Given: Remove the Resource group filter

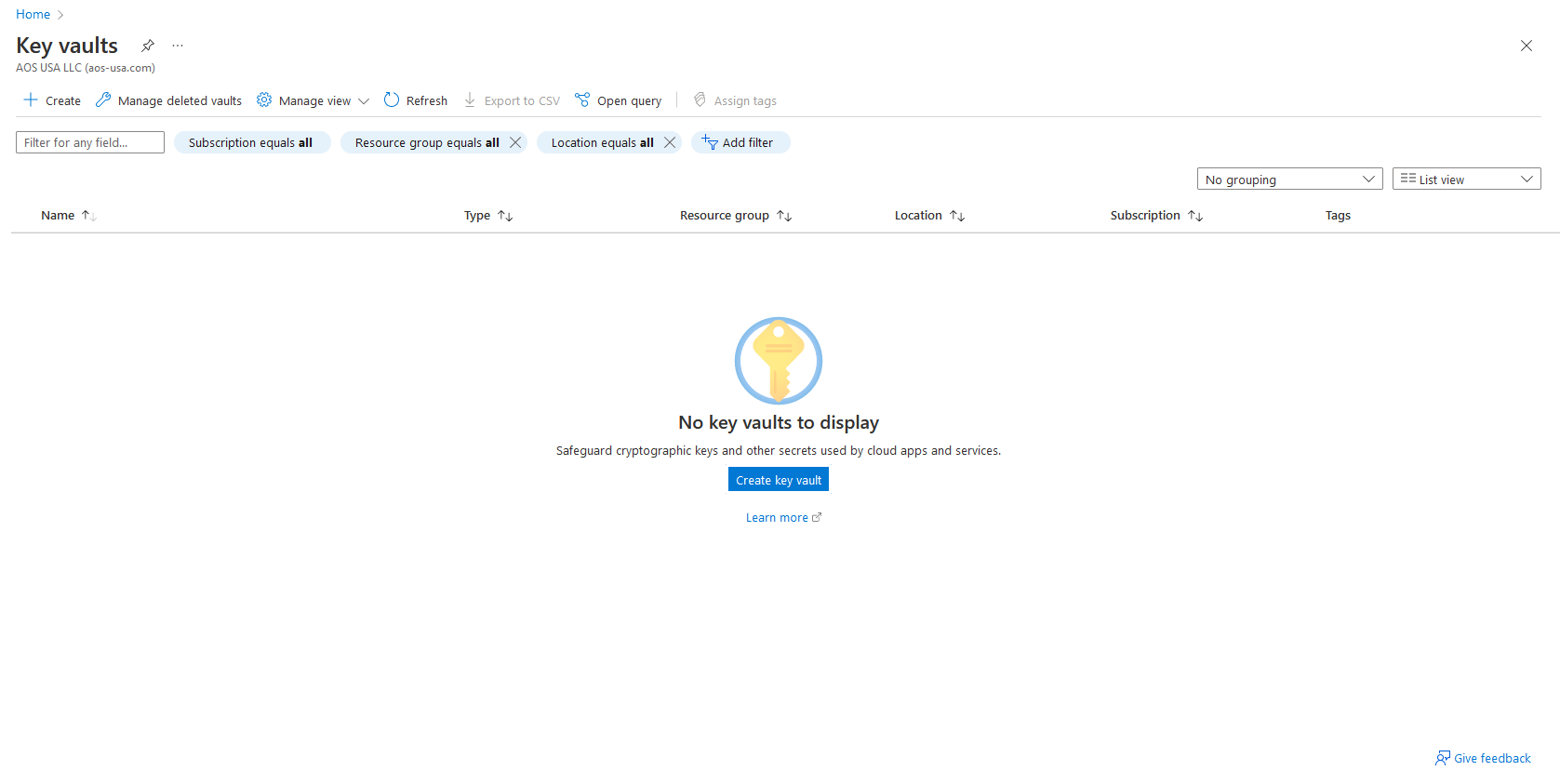Looking at the screenshot, I should [x=515, y=142].
